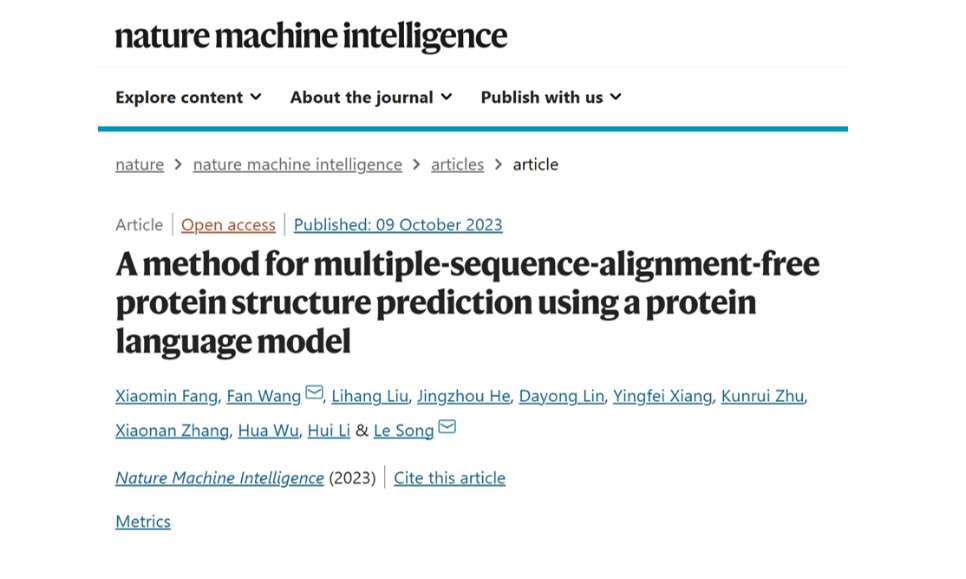Expand the Explore content menu
Image resolution: width=966 pixels, height=579 pixels.
click(x=188, y=97)
